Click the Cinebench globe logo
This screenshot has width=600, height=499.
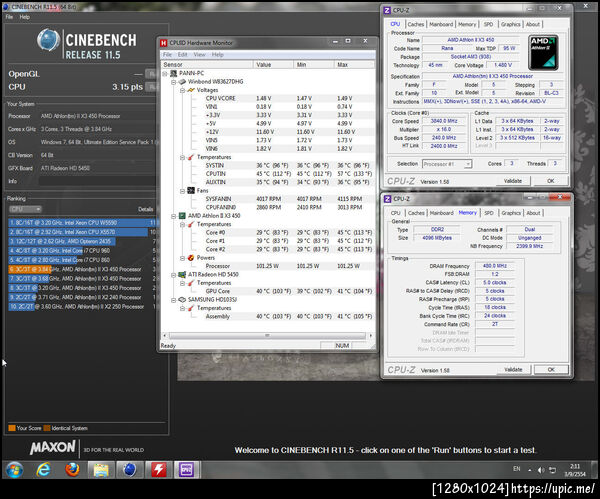48,40
